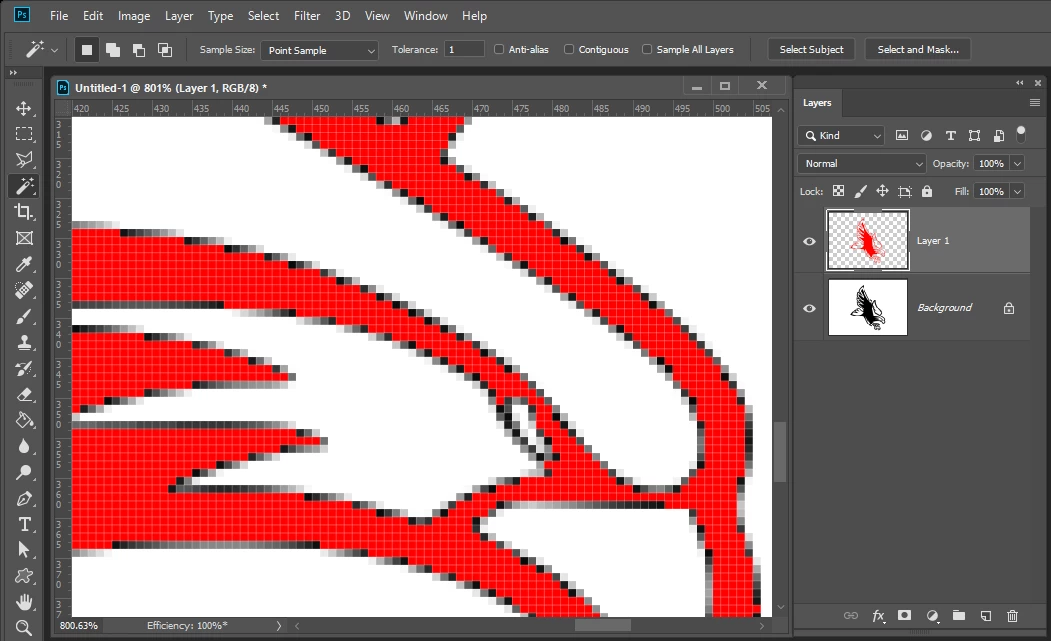The width and height of the screenshot is (1051, 641).
Task: Expand the toolbar double arrows
Action: 13,72
